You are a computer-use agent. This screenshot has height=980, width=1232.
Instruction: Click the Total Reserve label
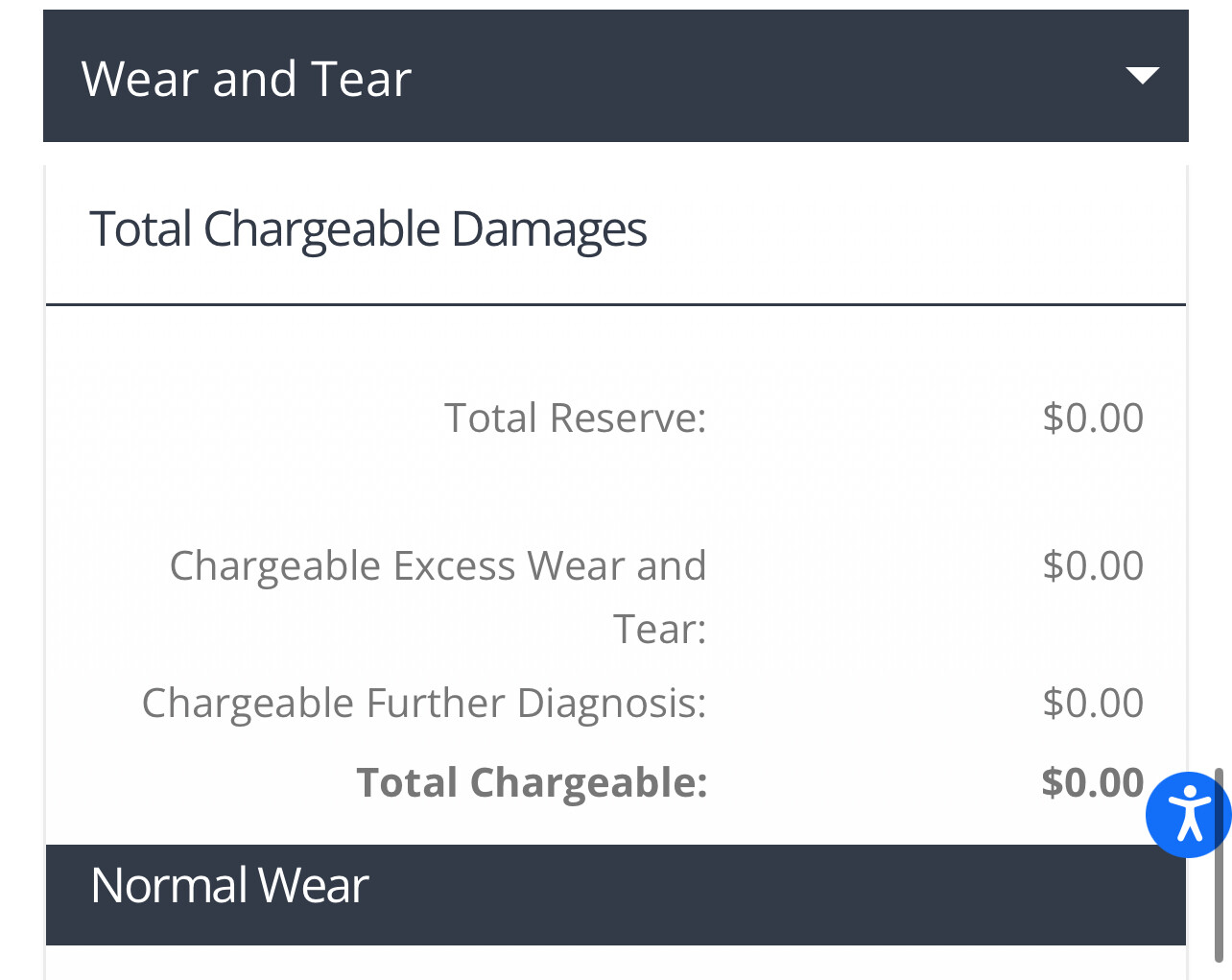576,418
